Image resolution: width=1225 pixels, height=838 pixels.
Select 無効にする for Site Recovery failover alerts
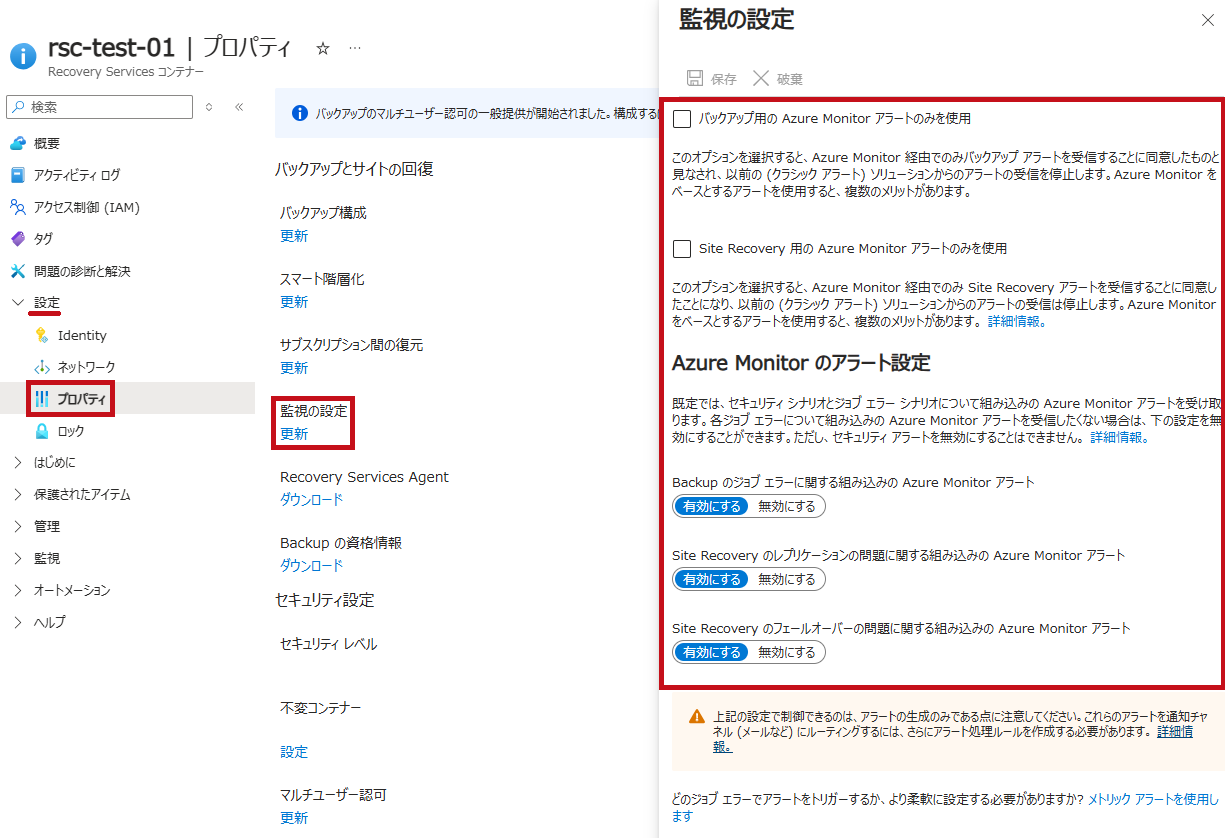point(786,652)
